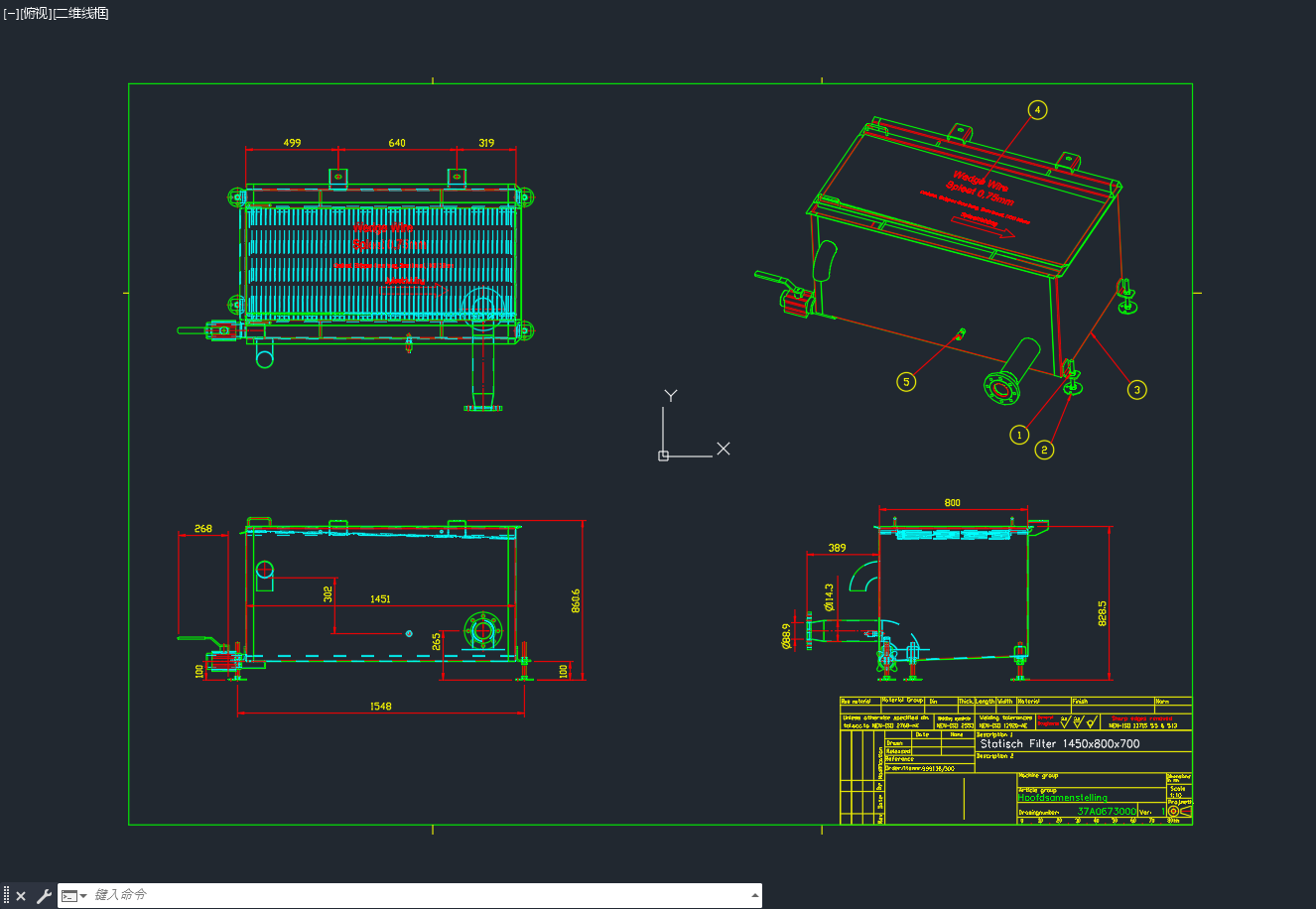Open recent commands dropdown in command line
Screen dimensions: 1316x909
point(74,896)
